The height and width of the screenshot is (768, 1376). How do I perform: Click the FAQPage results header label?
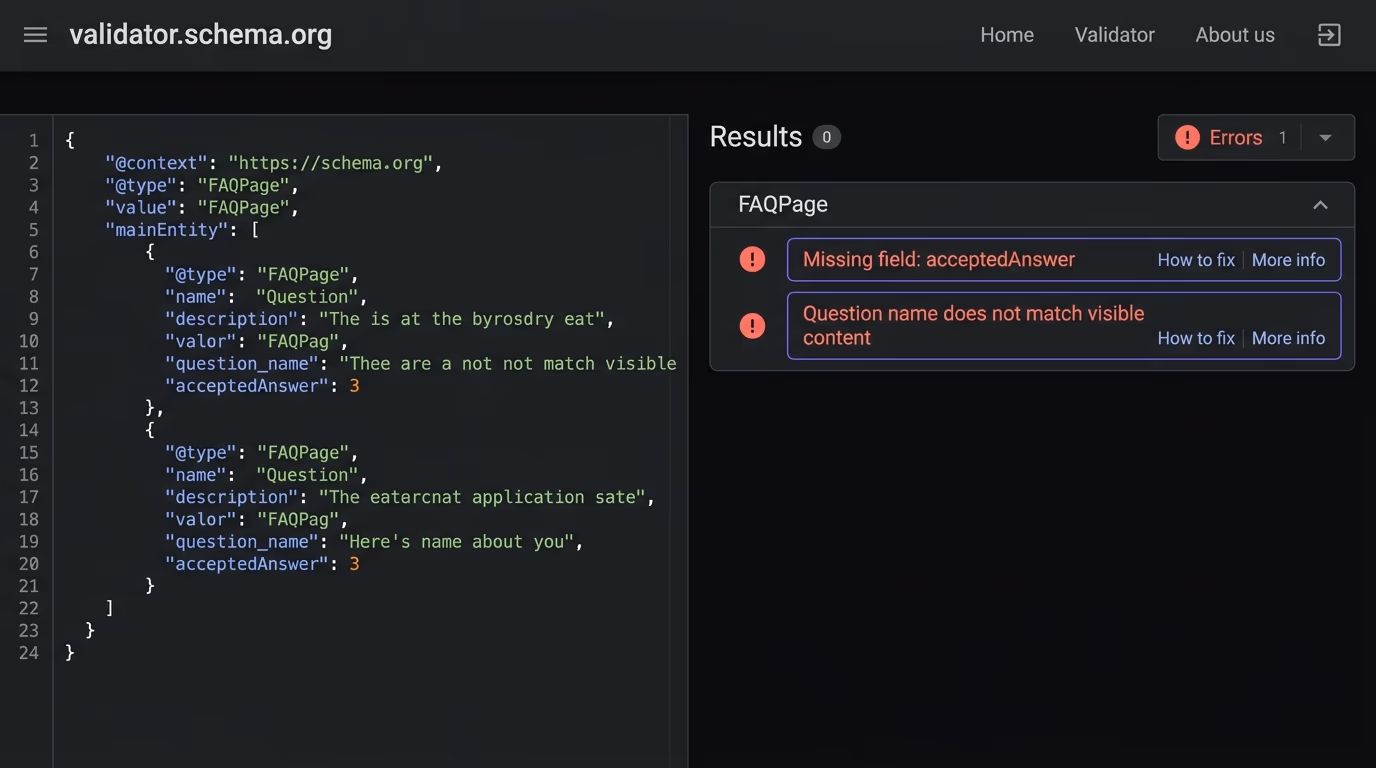pyautogui.click(x=783, y=205)
